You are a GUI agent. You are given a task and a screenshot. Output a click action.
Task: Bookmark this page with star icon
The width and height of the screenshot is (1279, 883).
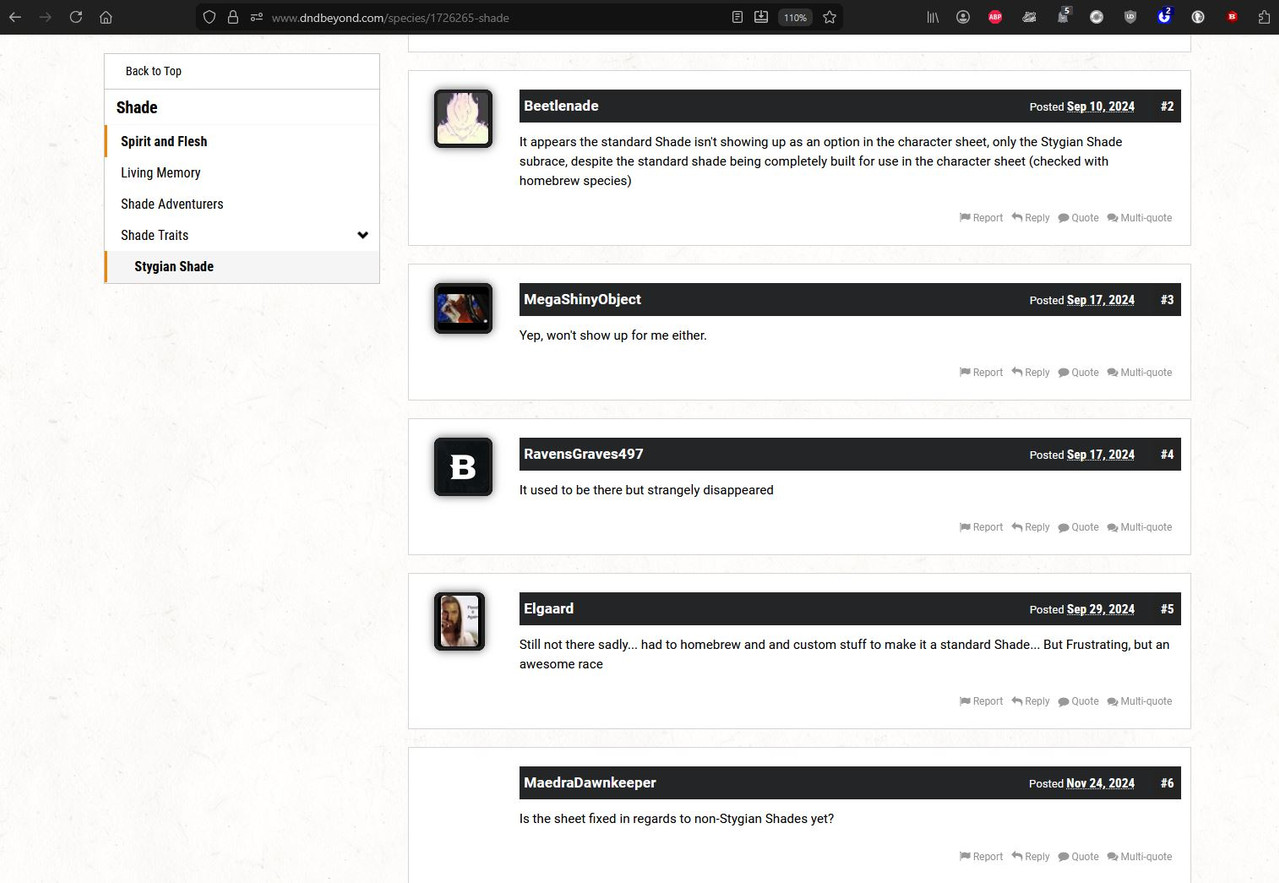(x=829, y=17)
